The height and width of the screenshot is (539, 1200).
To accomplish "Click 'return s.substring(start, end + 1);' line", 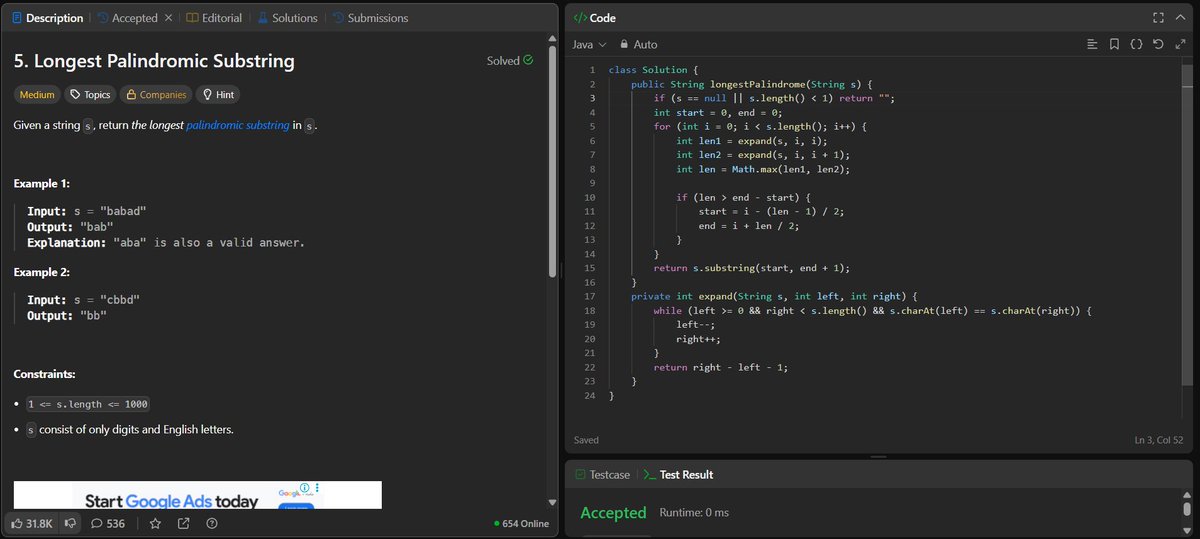I will [x=751, y=268].
